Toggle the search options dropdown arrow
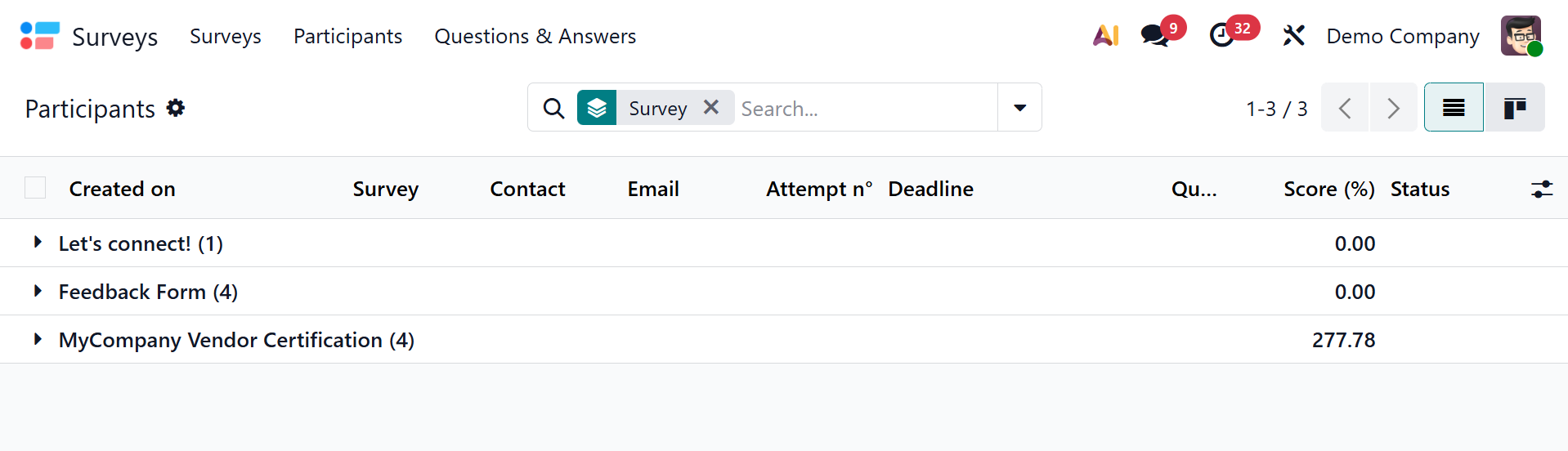Screen dimensions: 1568x451 [1019, 107]
